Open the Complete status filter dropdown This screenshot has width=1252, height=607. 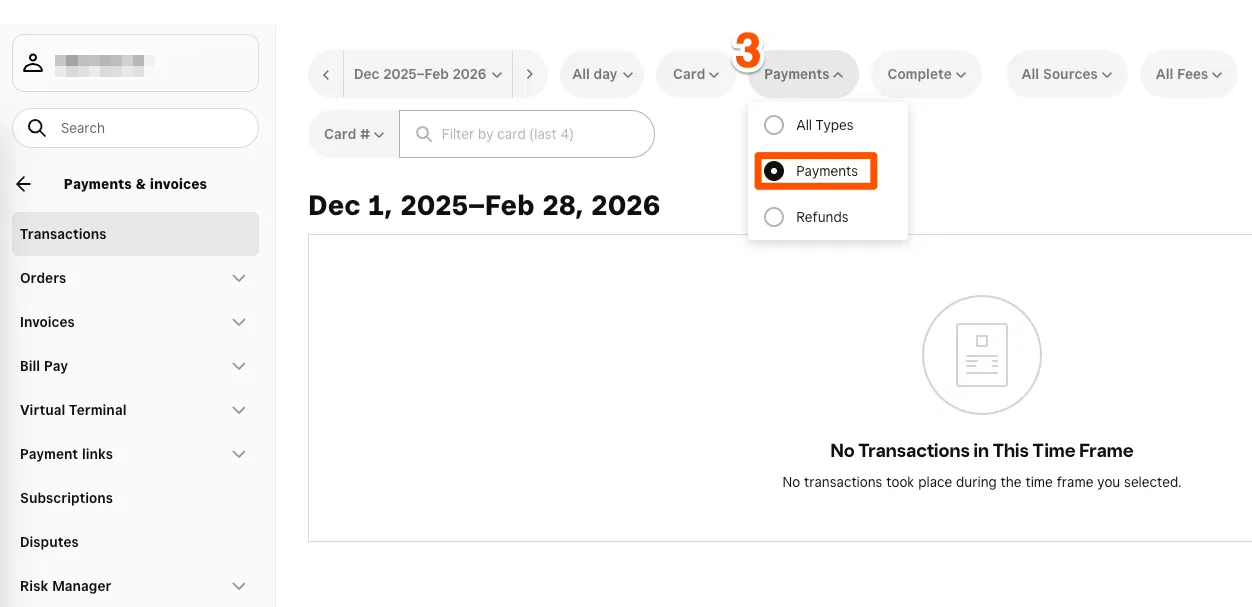[x=926, y=74]
